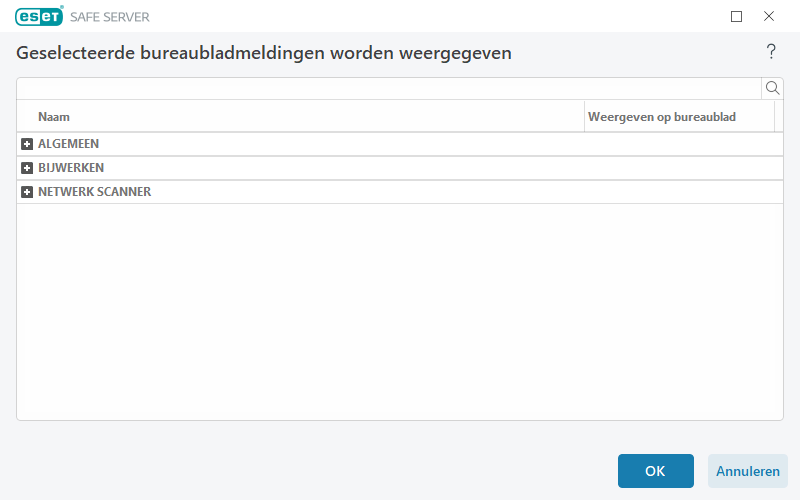The height and width of the screenshot is (500, 800).
Task: Click the Weergeven op bureaublad column header
Action: (x=679, y=117)
